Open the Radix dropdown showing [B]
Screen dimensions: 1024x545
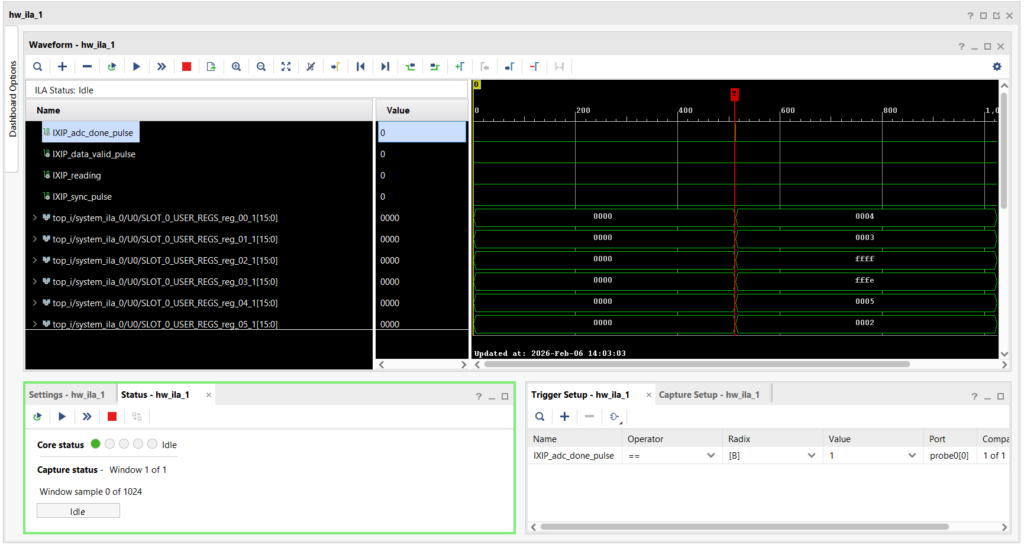(811, 455)
